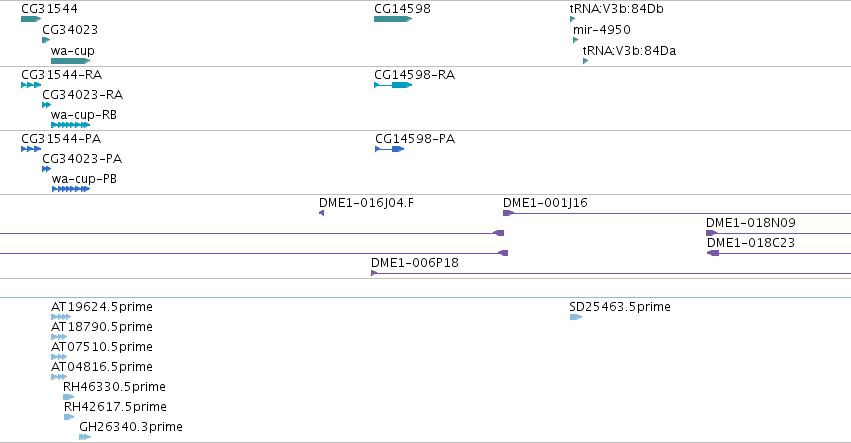This screenshot has width=851, height=443.
Task: Select the CG14598 gene glyph bar
Action: (x=393, y=19)
